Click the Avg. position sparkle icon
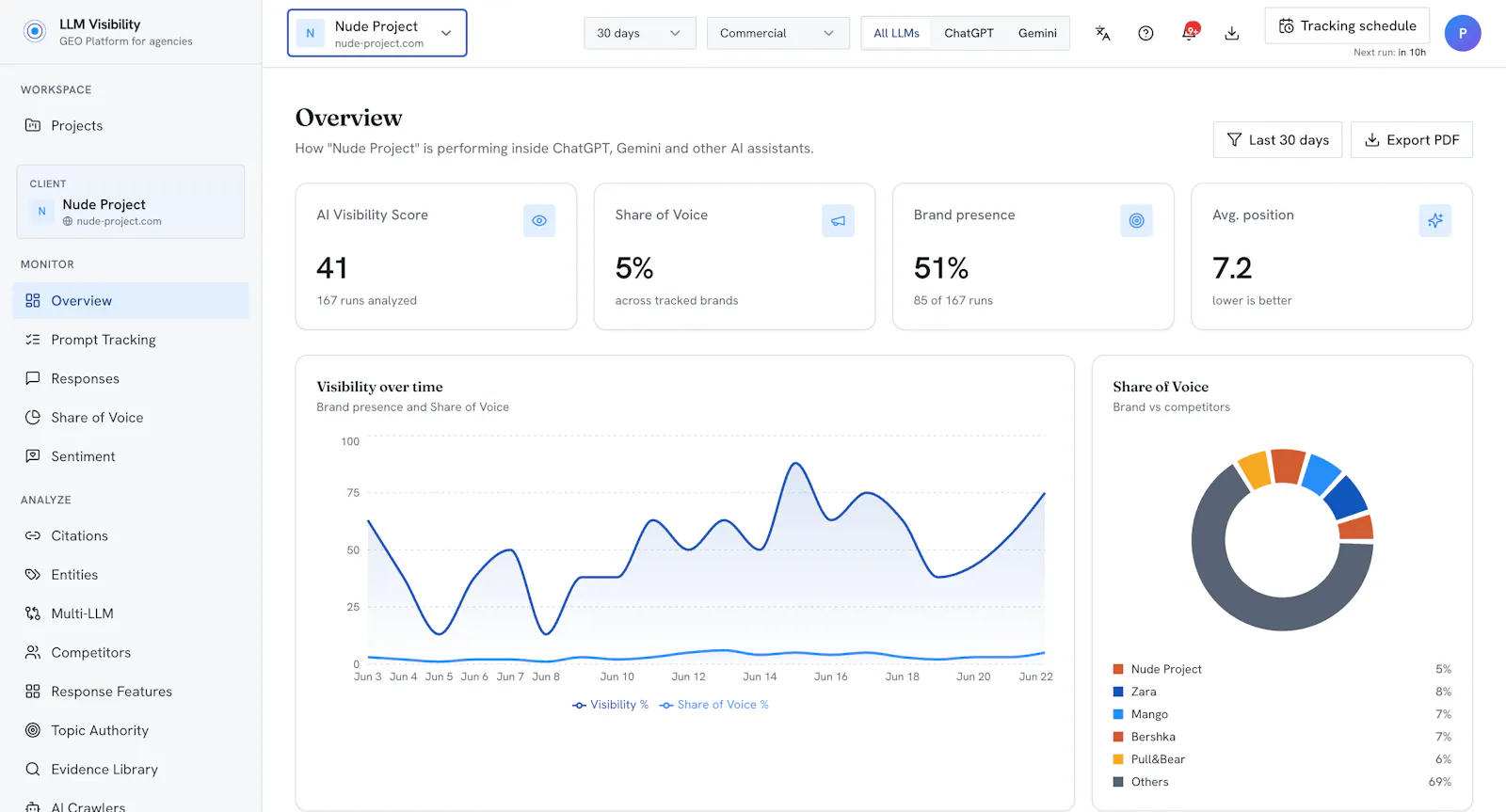1506x812 pixels. click(x=1434, y=220)
